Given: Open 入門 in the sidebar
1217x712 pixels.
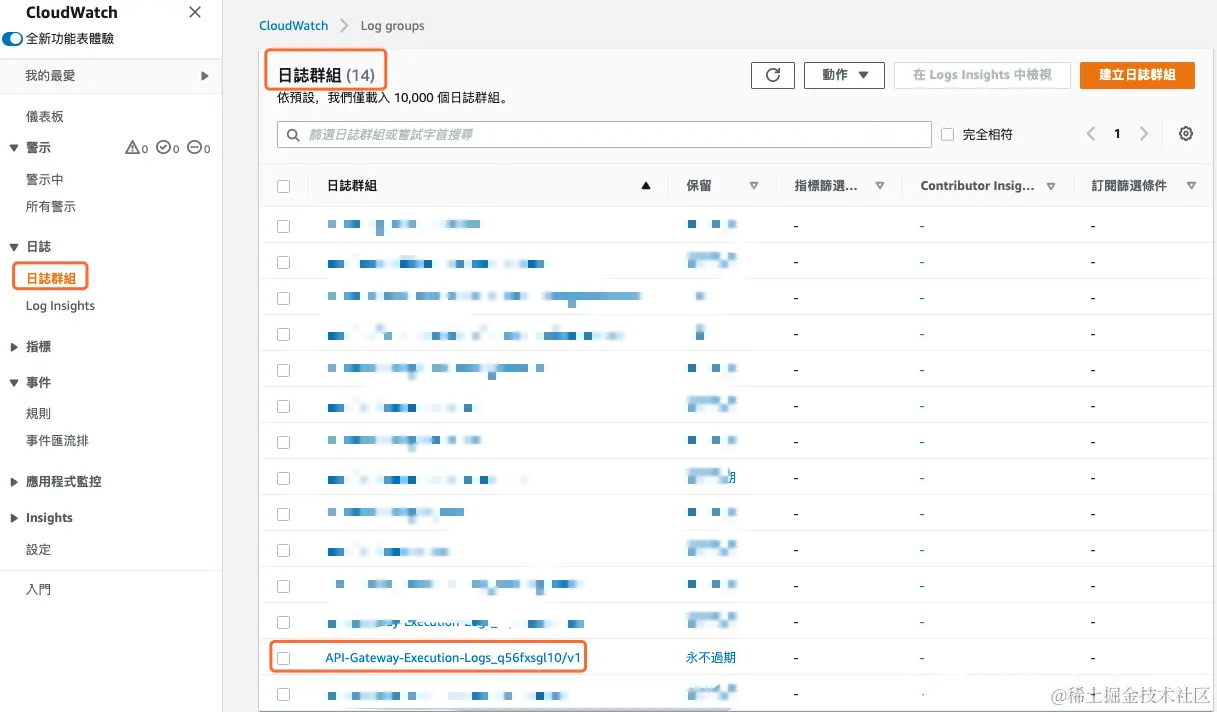Looking at the screenshot, I should tap(38, 590).
